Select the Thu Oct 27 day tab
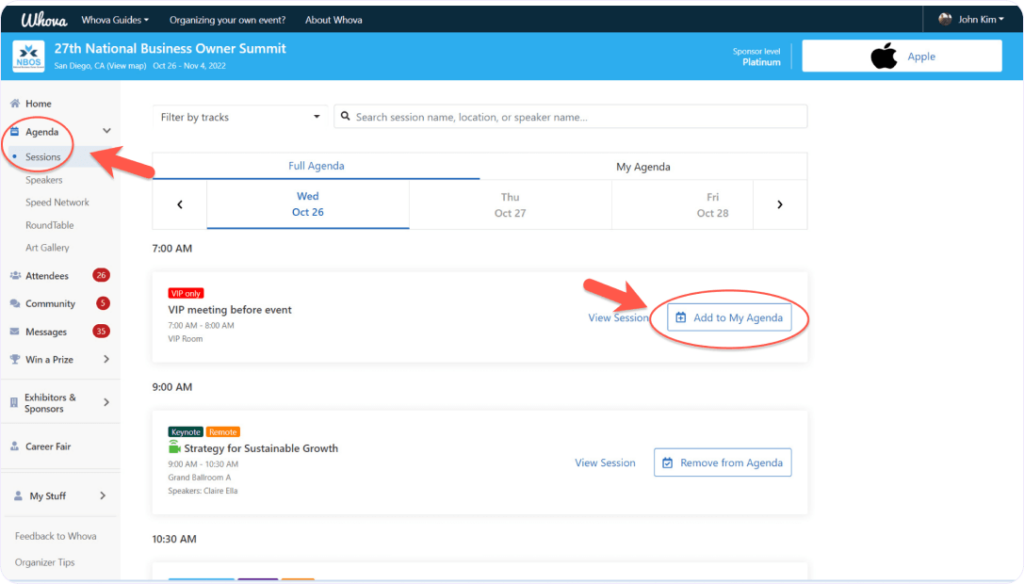 tap(512, 204)
